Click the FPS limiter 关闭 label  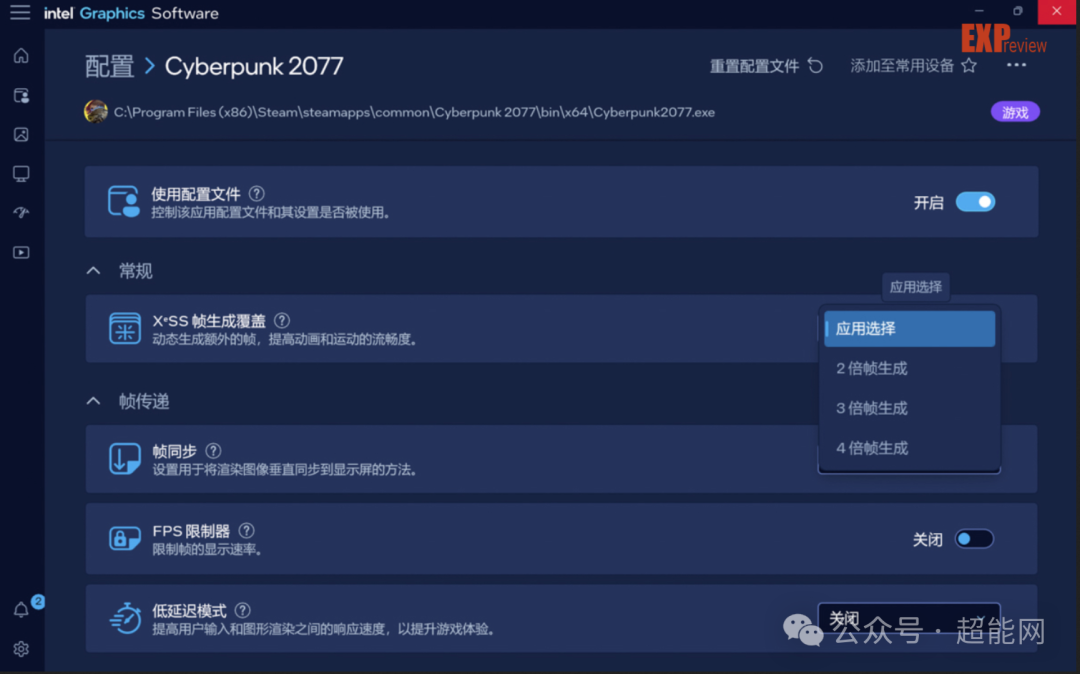pyautogui.click(x=927, y=539)
